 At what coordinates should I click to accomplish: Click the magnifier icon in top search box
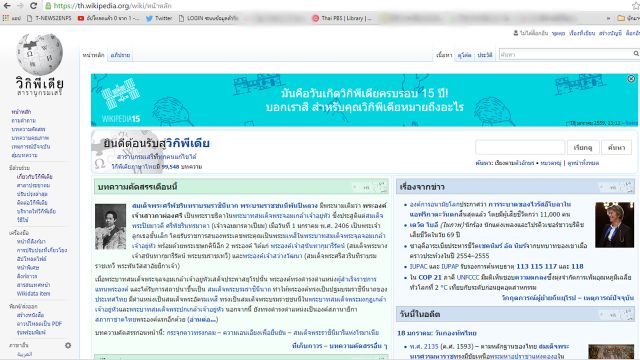636,53
